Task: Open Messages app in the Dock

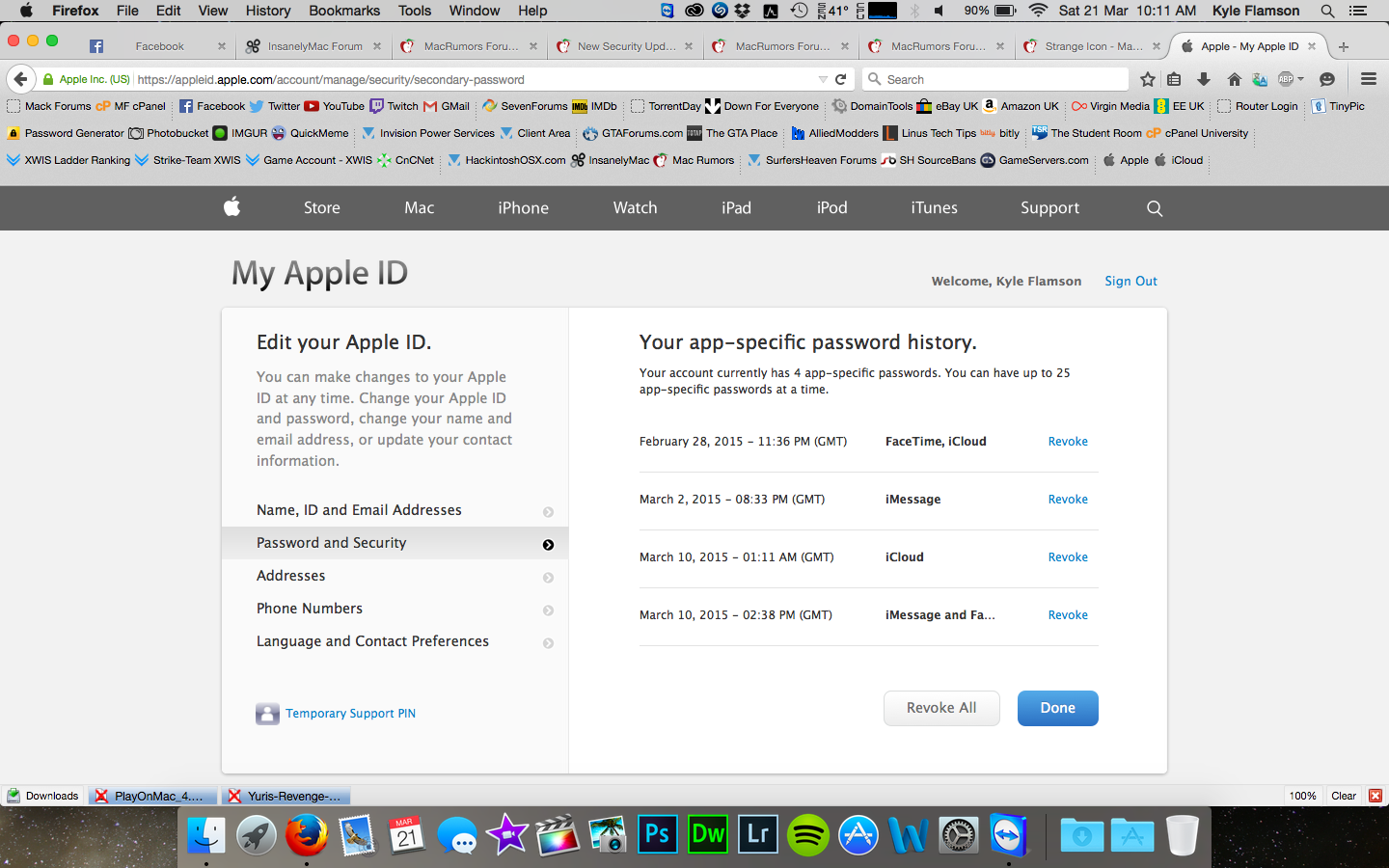Action: tap(457, 835)
